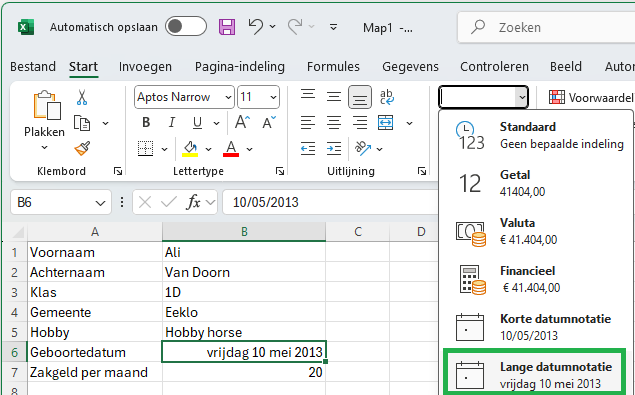This screenshot has height=395, width=635.
Task: Toggle Automatisch opslaan switch
Action: 186,27
